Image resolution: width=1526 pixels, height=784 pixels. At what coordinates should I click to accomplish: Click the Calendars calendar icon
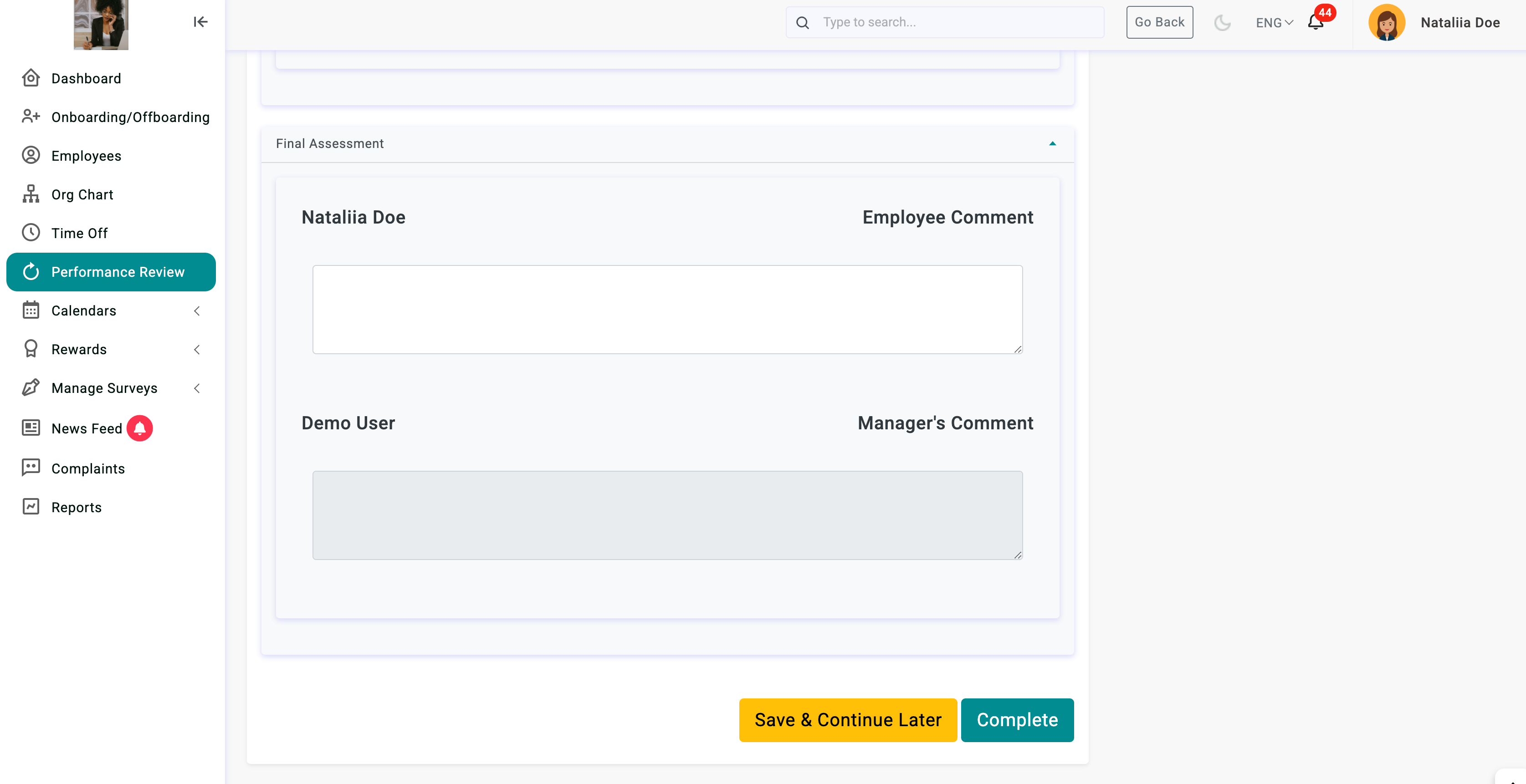click(x=31, y=311)
